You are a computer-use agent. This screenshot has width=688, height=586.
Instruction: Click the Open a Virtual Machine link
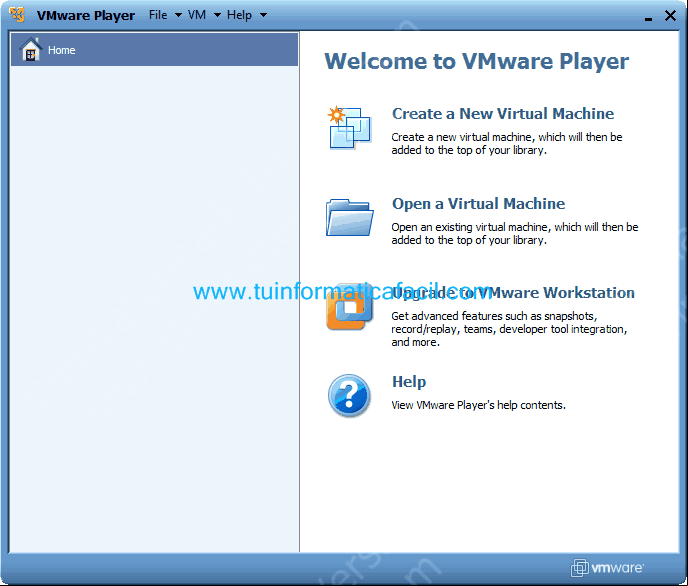[x=478, y=204]
